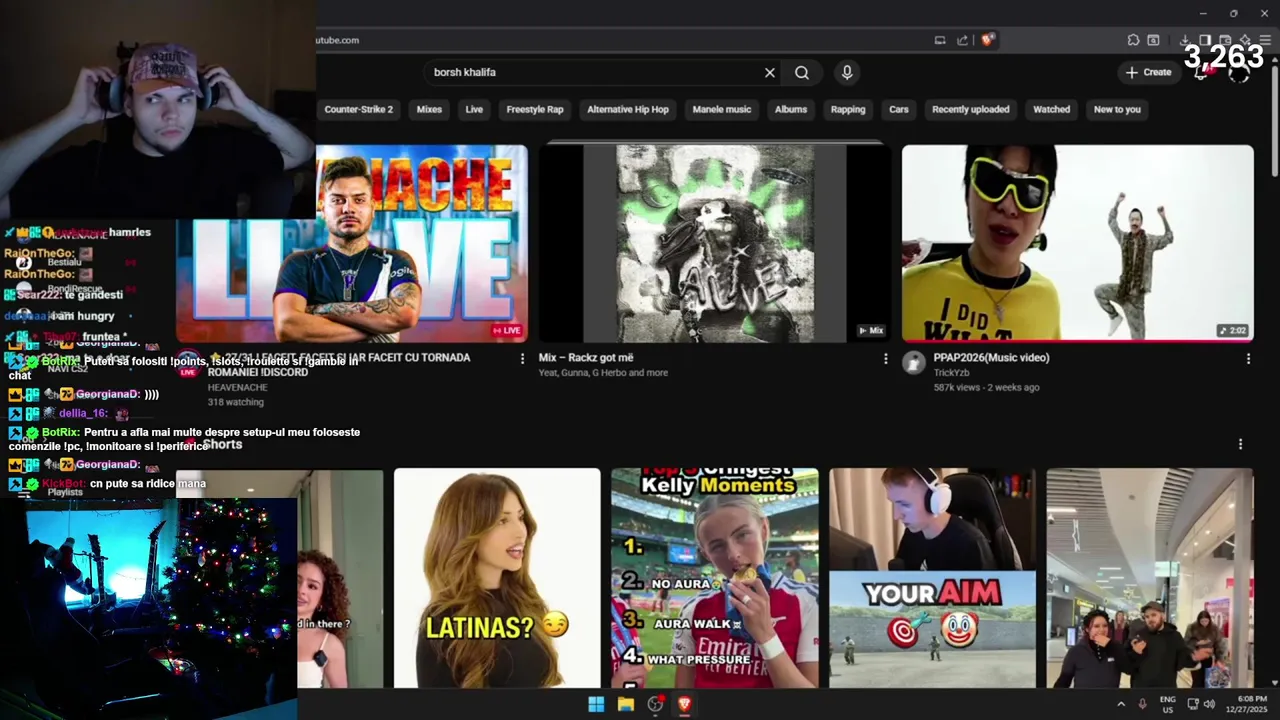
Task: Select the Recently uploaded chip
Action: 971,109
